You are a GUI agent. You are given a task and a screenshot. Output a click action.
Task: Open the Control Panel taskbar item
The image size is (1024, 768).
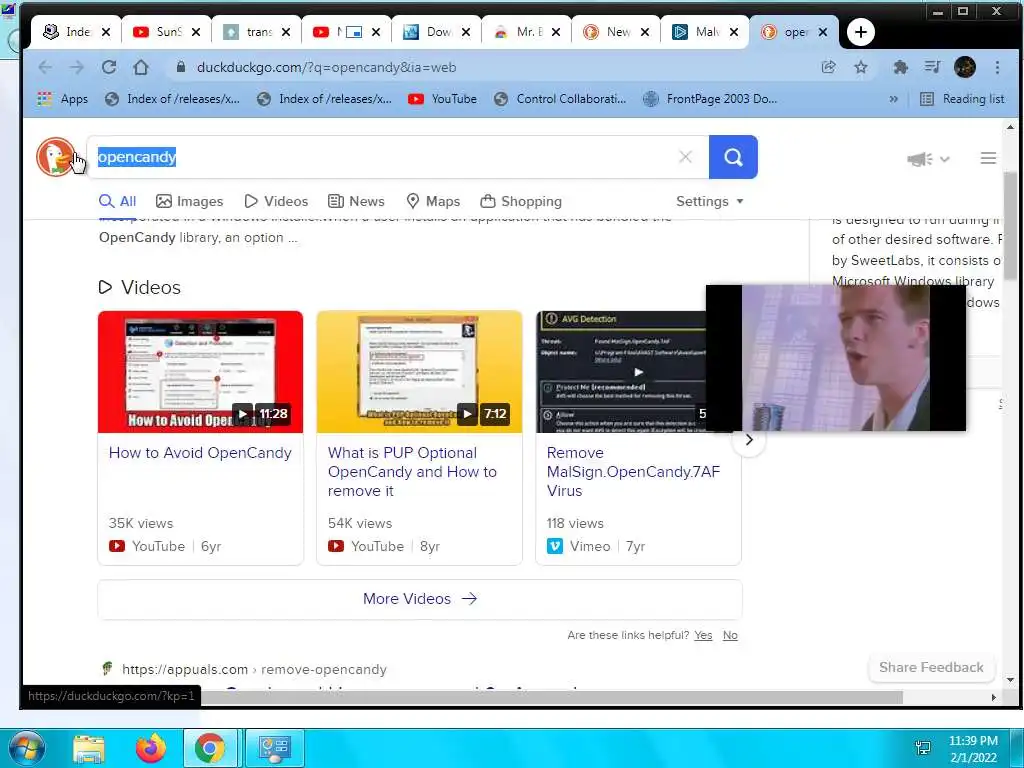click(274, 748)
